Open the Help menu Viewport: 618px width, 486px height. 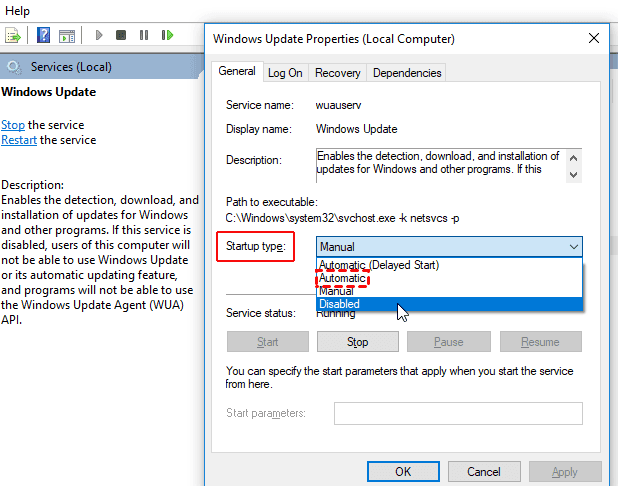coord(17,11)
